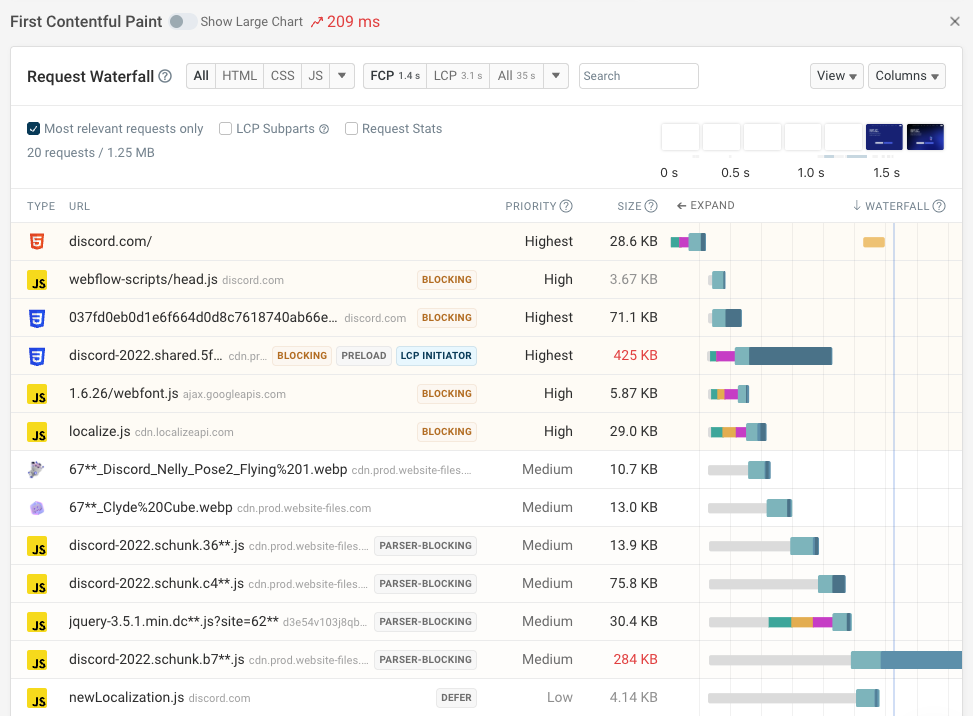Click the CSS icon for 037fd0eb0d1e6f664d0d8c7618740ab66e
This screenshot has width=973, height=716.
[37, 318]
